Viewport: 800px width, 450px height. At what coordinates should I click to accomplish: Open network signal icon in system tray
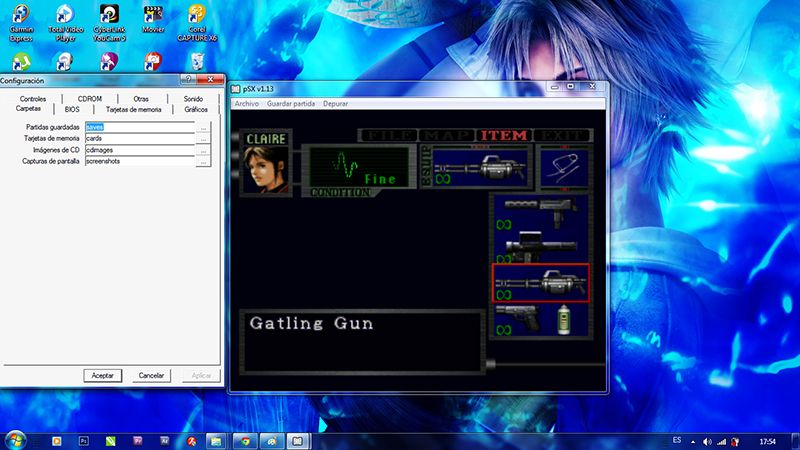point(721,442)
